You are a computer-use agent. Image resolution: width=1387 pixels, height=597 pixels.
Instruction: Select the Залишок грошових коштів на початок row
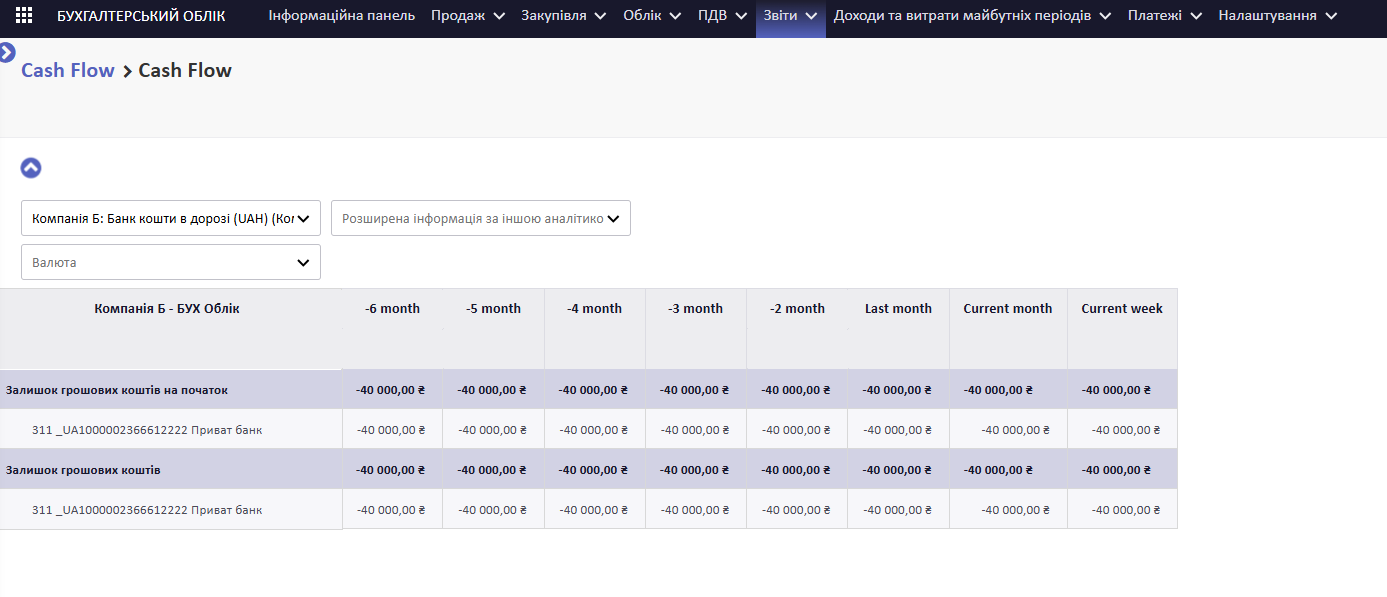click(588, 390)
